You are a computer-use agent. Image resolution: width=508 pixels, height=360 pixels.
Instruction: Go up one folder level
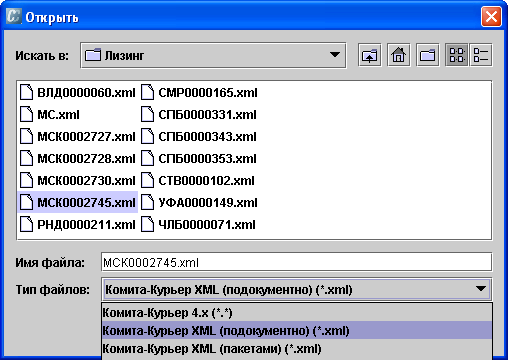click(370, 55)
